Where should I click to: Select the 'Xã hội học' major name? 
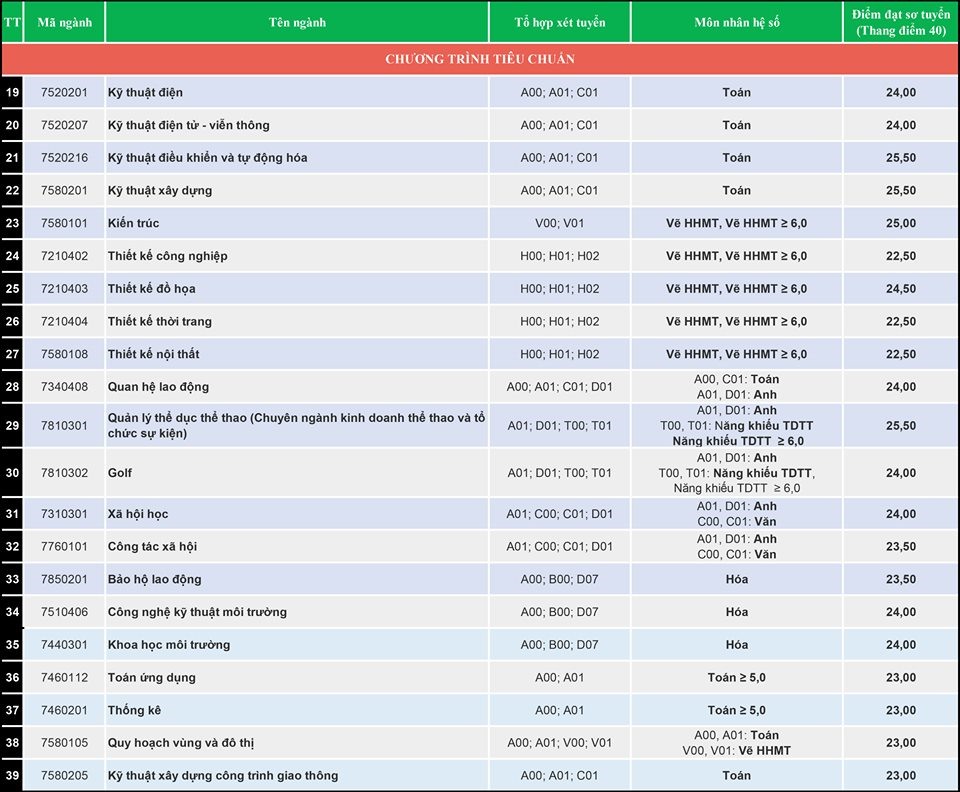pyautogui.click(x=138, y=514)
